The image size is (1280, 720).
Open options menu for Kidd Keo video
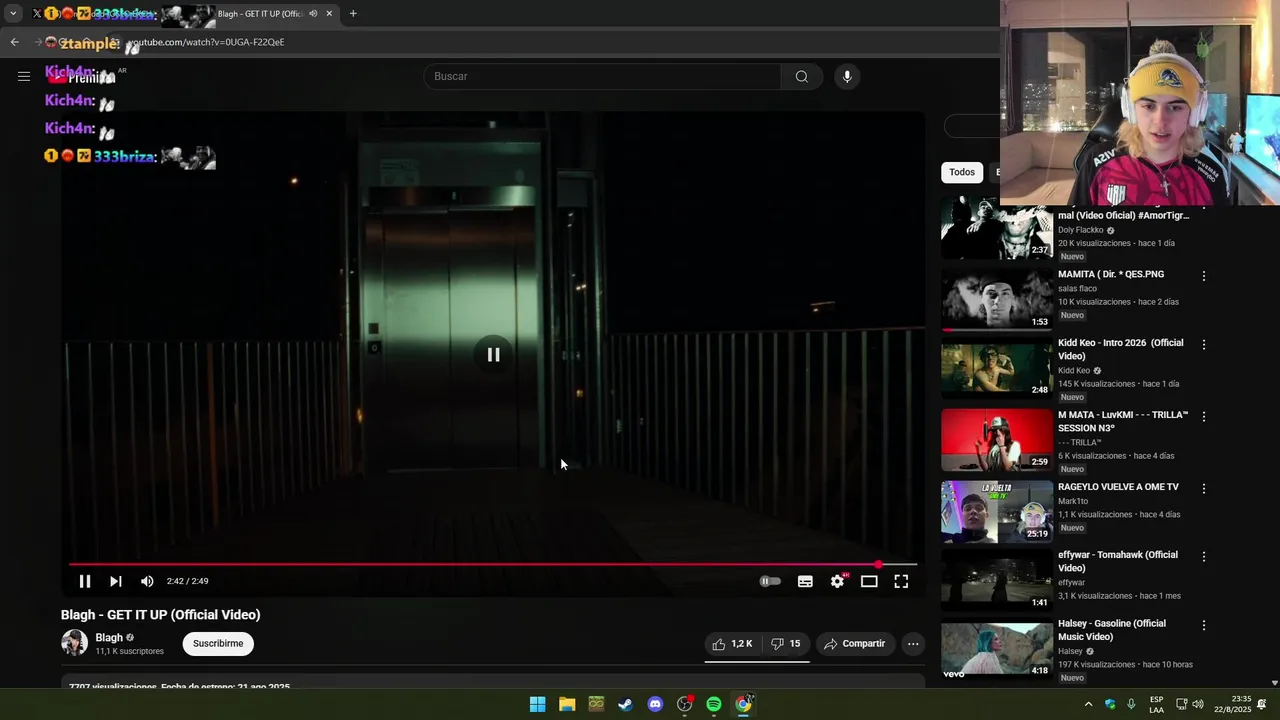click(x=1204, y=345)
